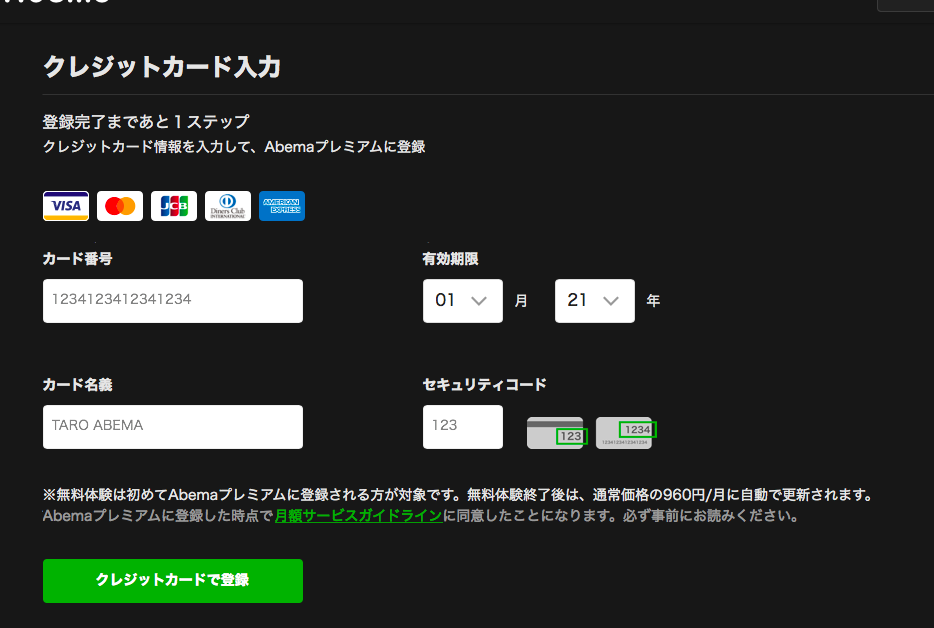Focus the セキュリティコード input field
This screenshot has height=628, width=934.
pyautogui.click(x=463, y=427)
